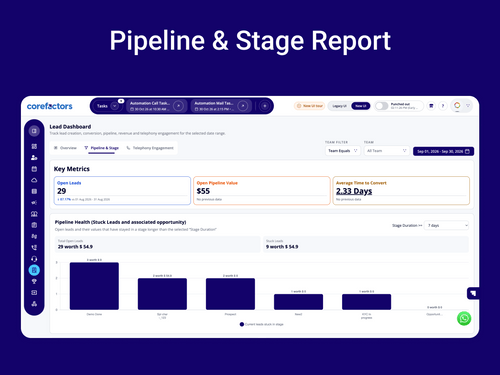Switch to Legacy UI
Viewport: 500px width, 375px height.
(339, 106)
